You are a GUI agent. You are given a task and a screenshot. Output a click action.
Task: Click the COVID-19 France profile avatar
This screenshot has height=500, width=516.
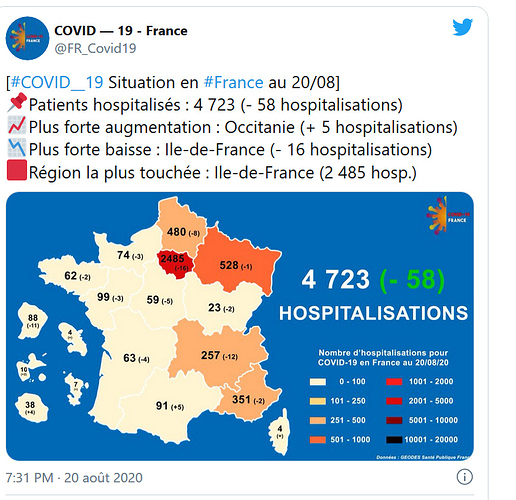click(27, 38)
